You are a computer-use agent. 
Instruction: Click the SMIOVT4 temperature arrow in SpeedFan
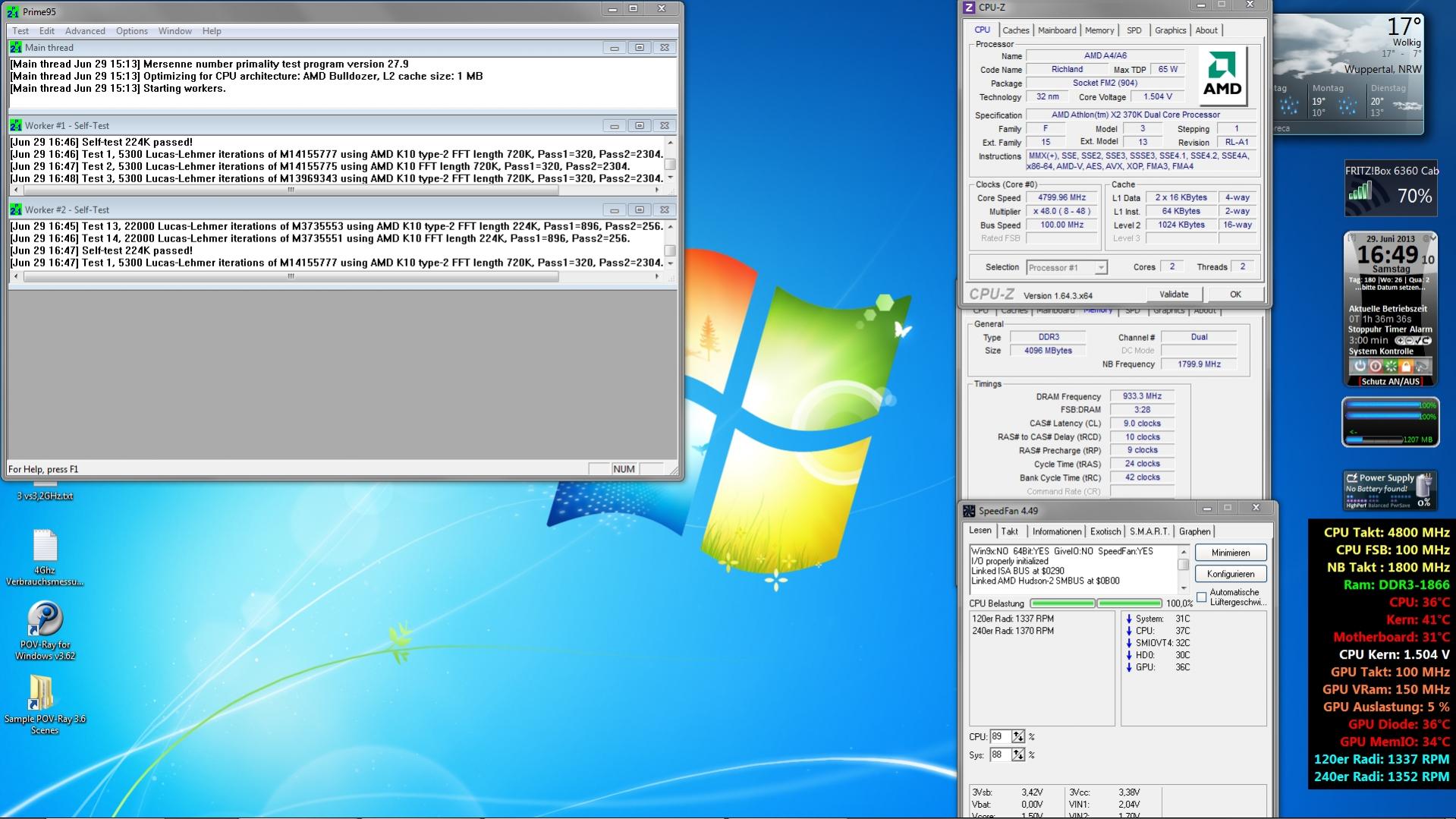tap(1129, 643)
